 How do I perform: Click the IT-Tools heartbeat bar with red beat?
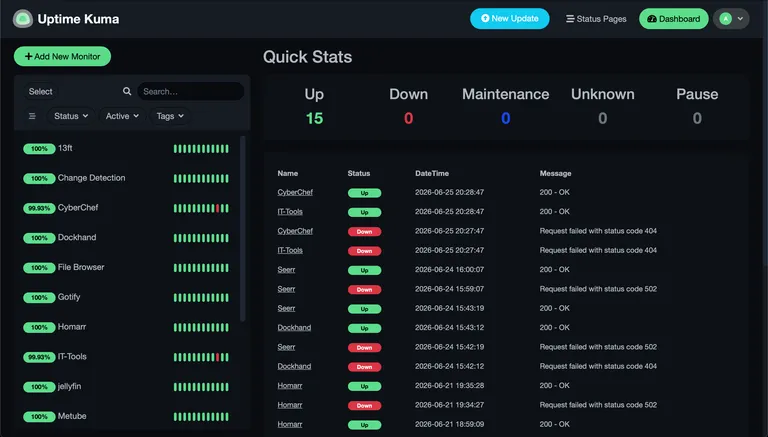[x=201, y=357]
